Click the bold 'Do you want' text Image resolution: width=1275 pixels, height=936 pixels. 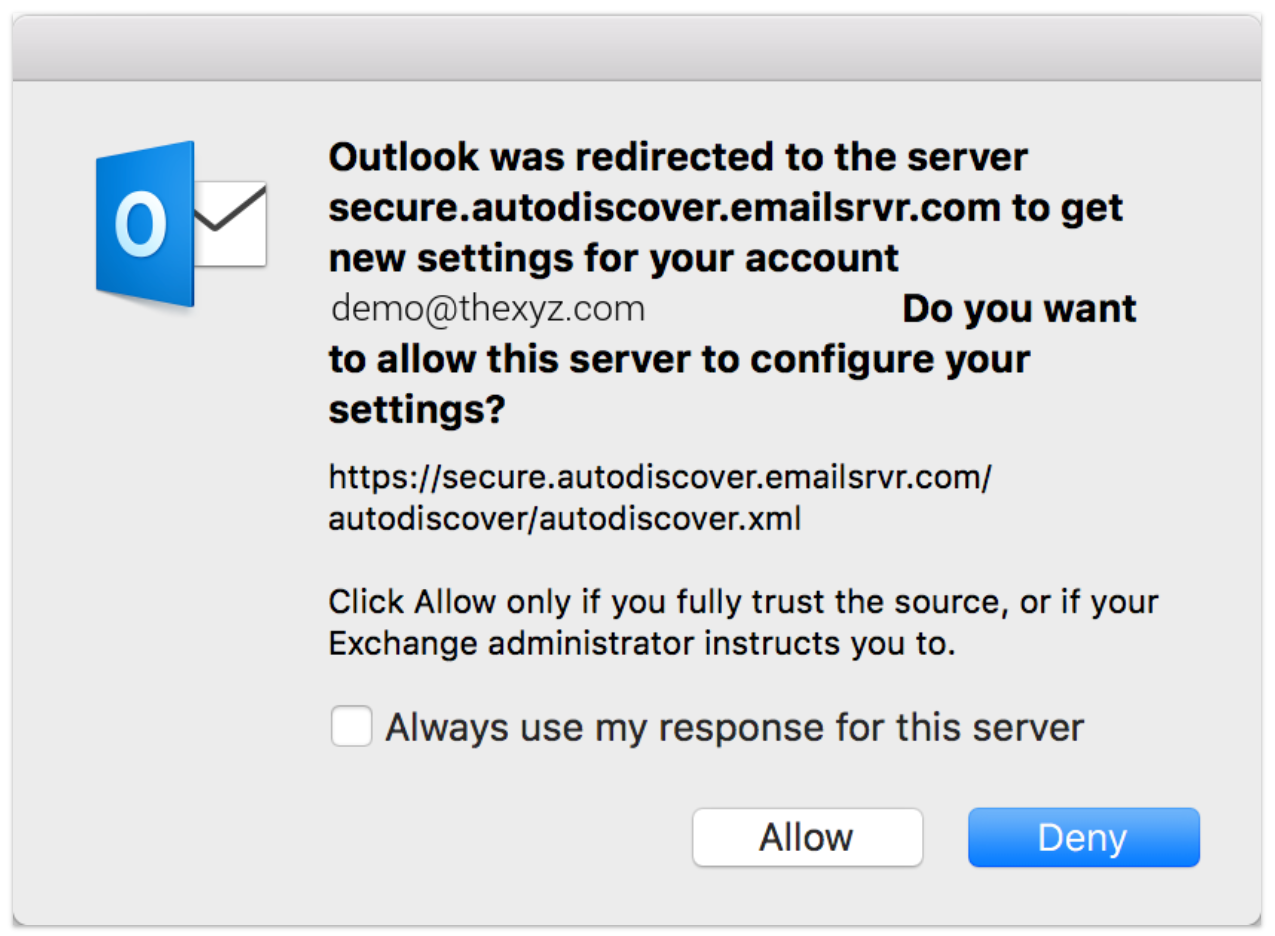(x=1019, y=309)
